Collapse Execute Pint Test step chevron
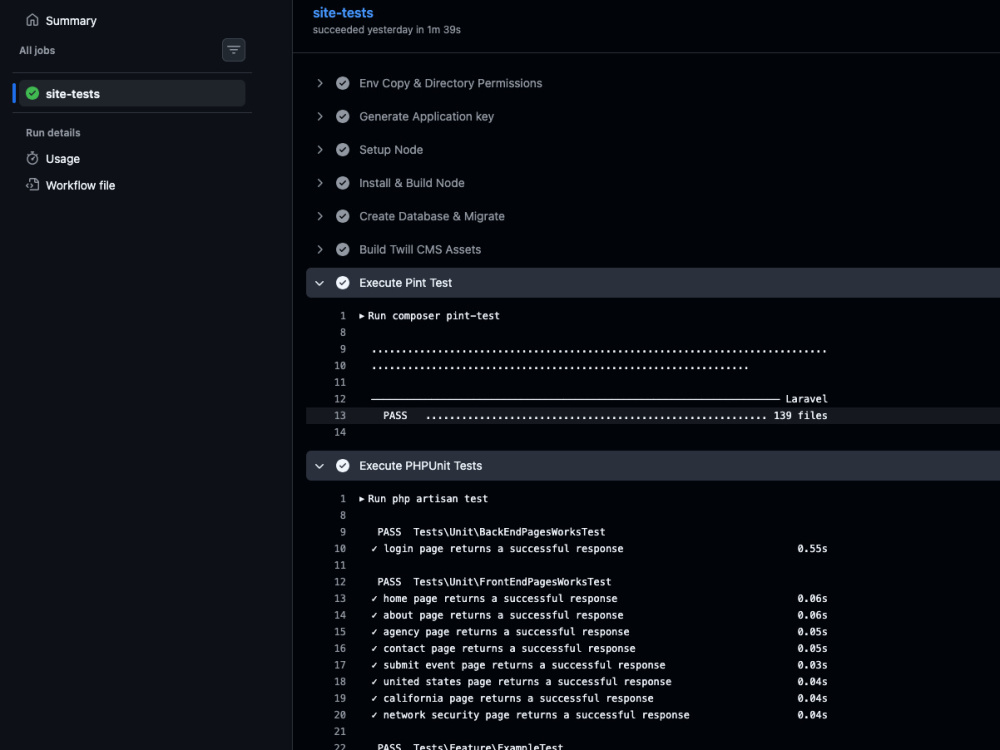The width and height of the screenshot is (1000, 750). [320, 283]
